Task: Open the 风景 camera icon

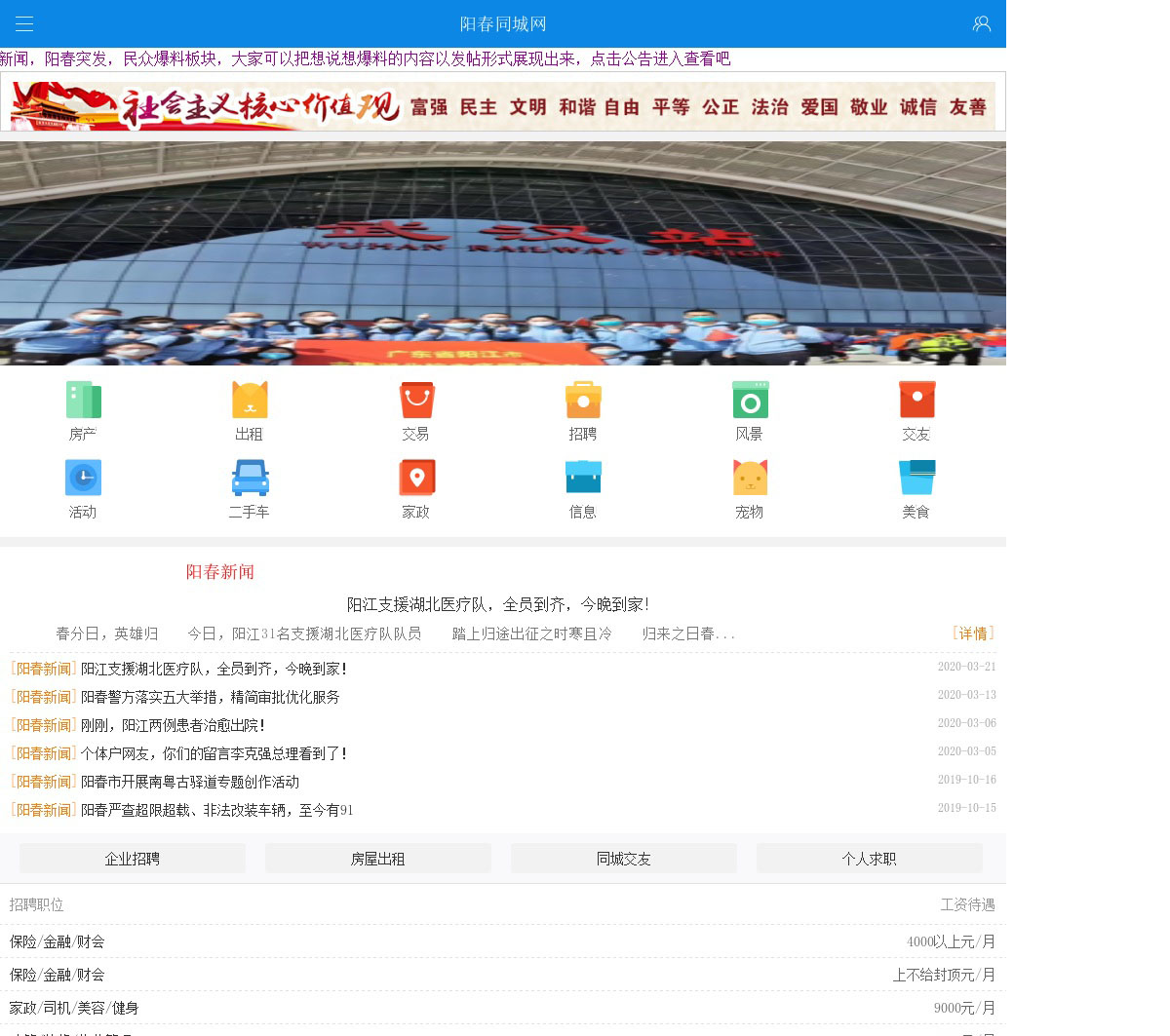Action: (750, 400)
